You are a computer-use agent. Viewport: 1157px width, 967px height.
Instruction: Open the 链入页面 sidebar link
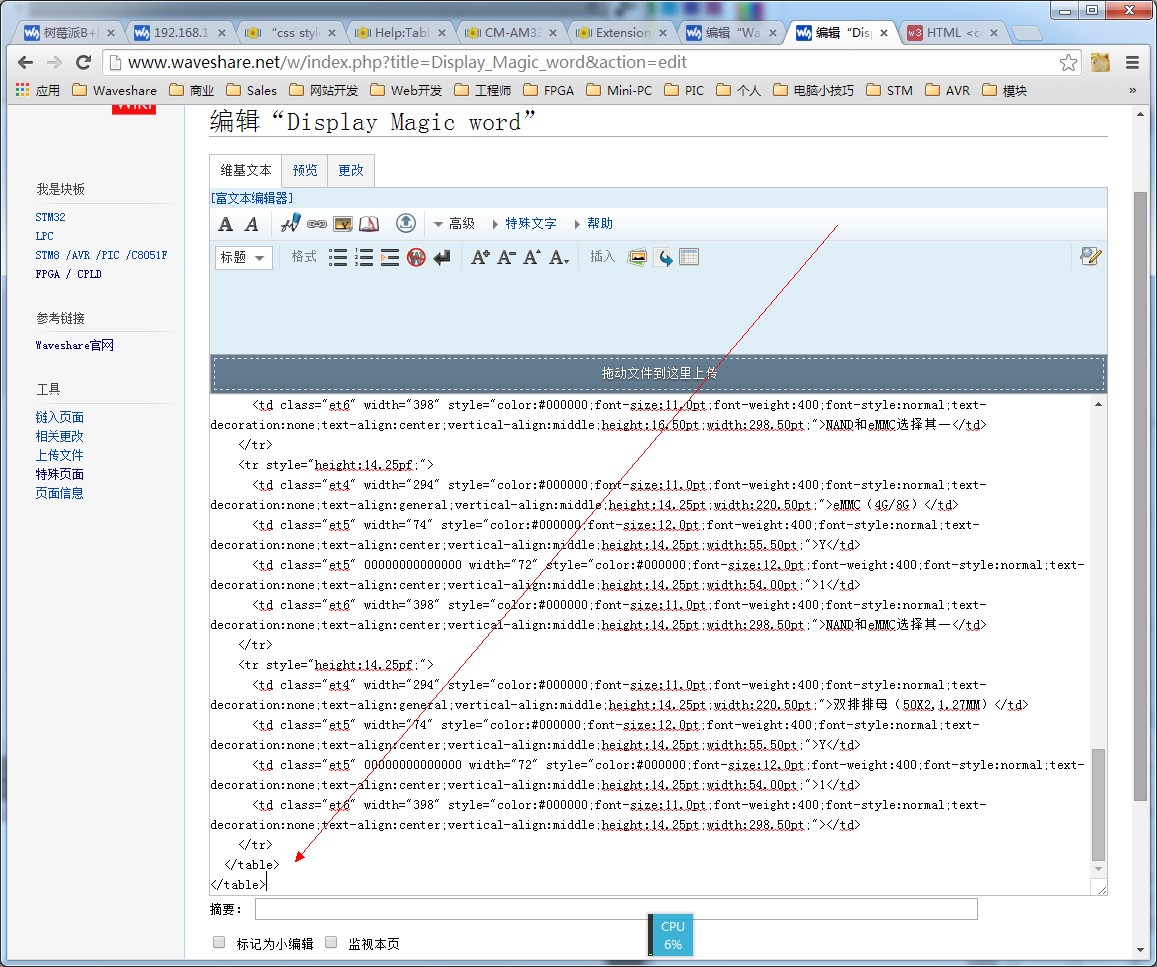click(59, 417)
